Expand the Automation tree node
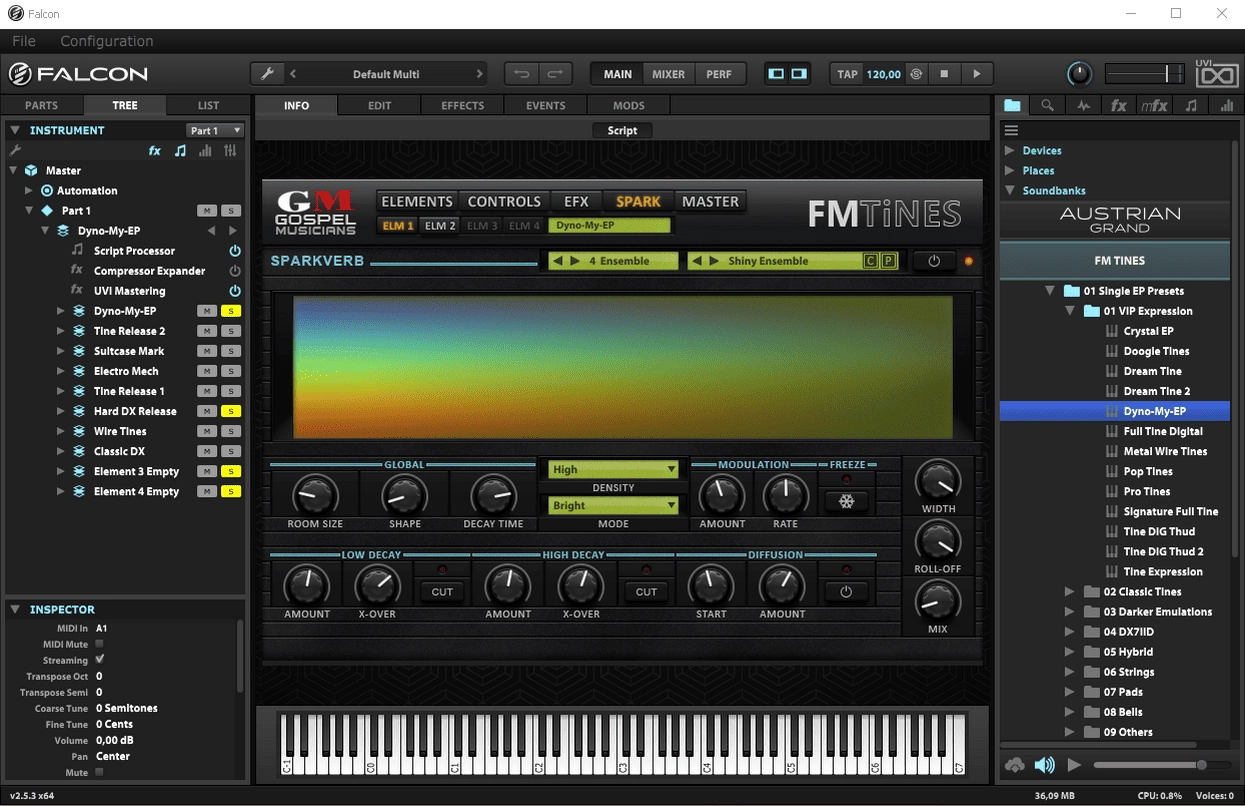Viewport: 1245px width, 806px height. (29, 191)
